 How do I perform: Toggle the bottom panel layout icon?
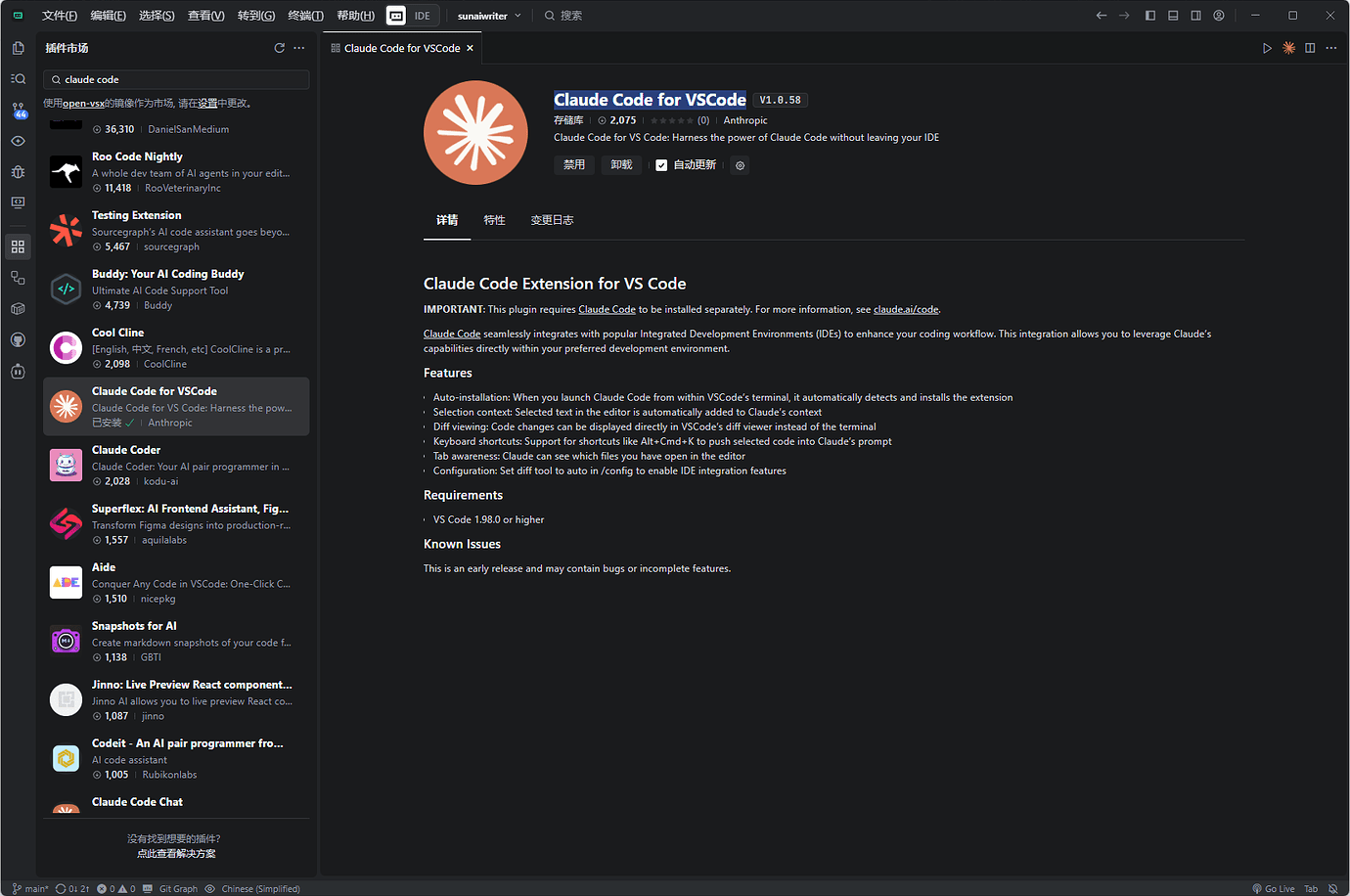1173,16
